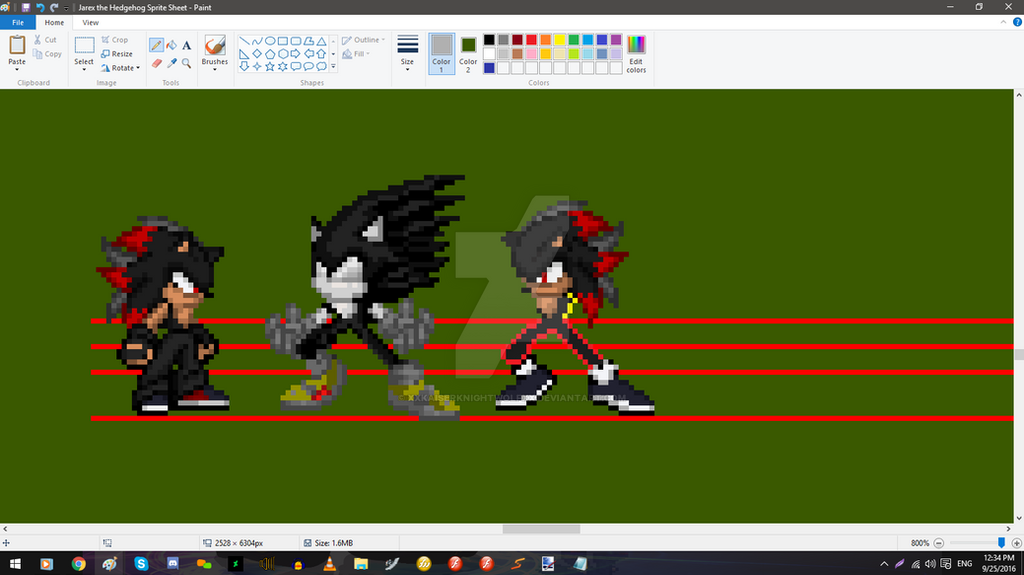Click the Cut button
Screen dimensions: 1024x575
point(46,40)
